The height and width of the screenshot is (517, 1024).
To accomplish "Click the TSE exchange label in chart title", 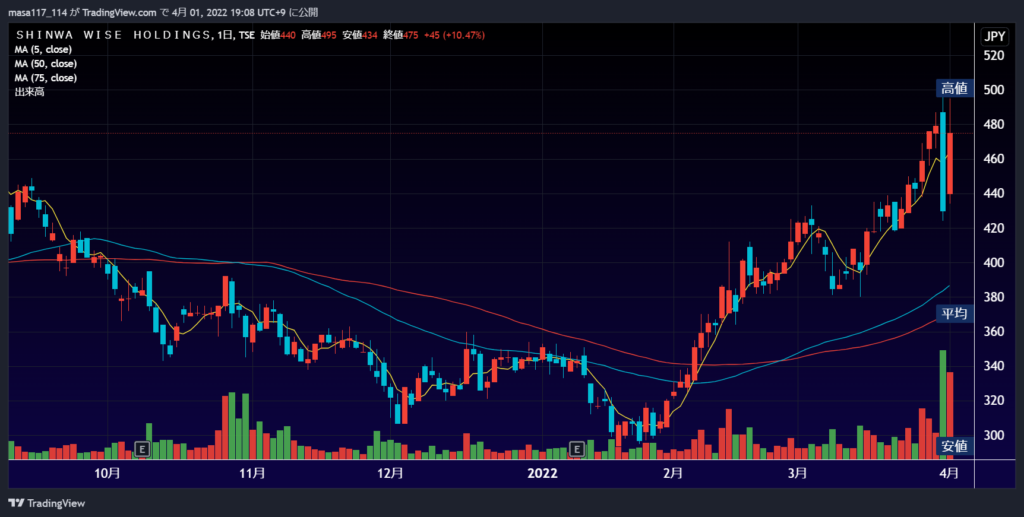I will tap(246, 35).
